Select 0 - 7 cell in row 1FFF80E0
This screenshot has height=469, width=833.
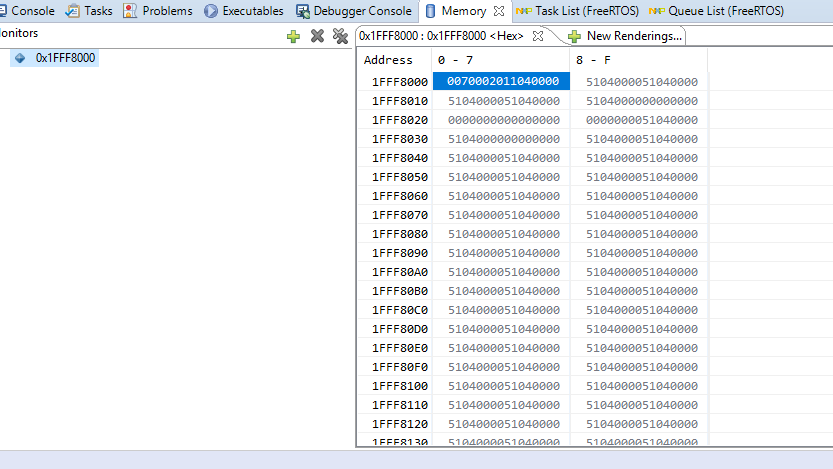click(503, 348)
